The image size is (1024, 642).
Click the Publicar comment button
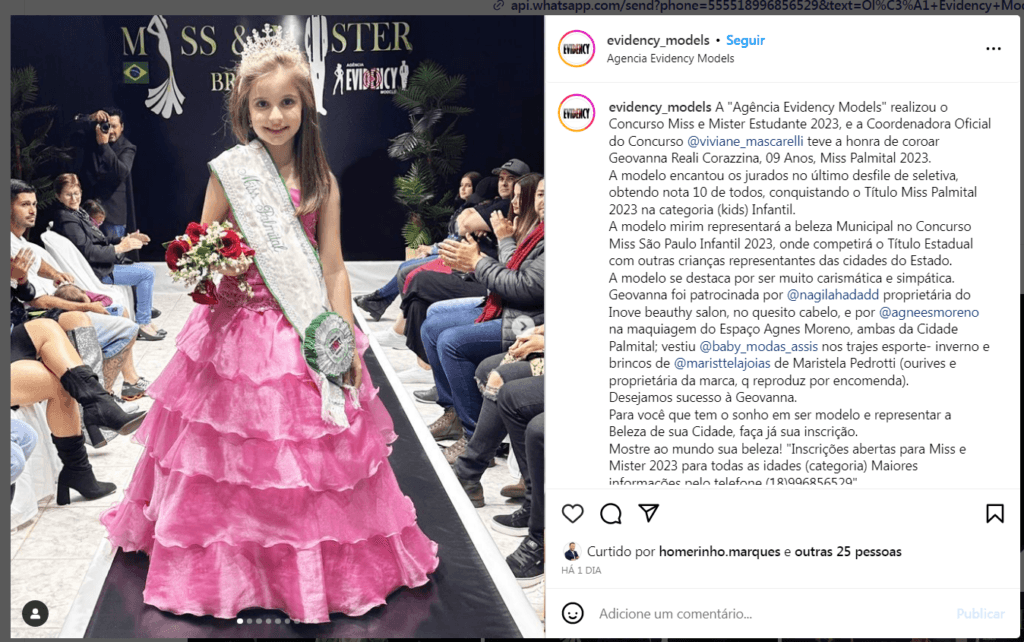[x=980, y=614]
